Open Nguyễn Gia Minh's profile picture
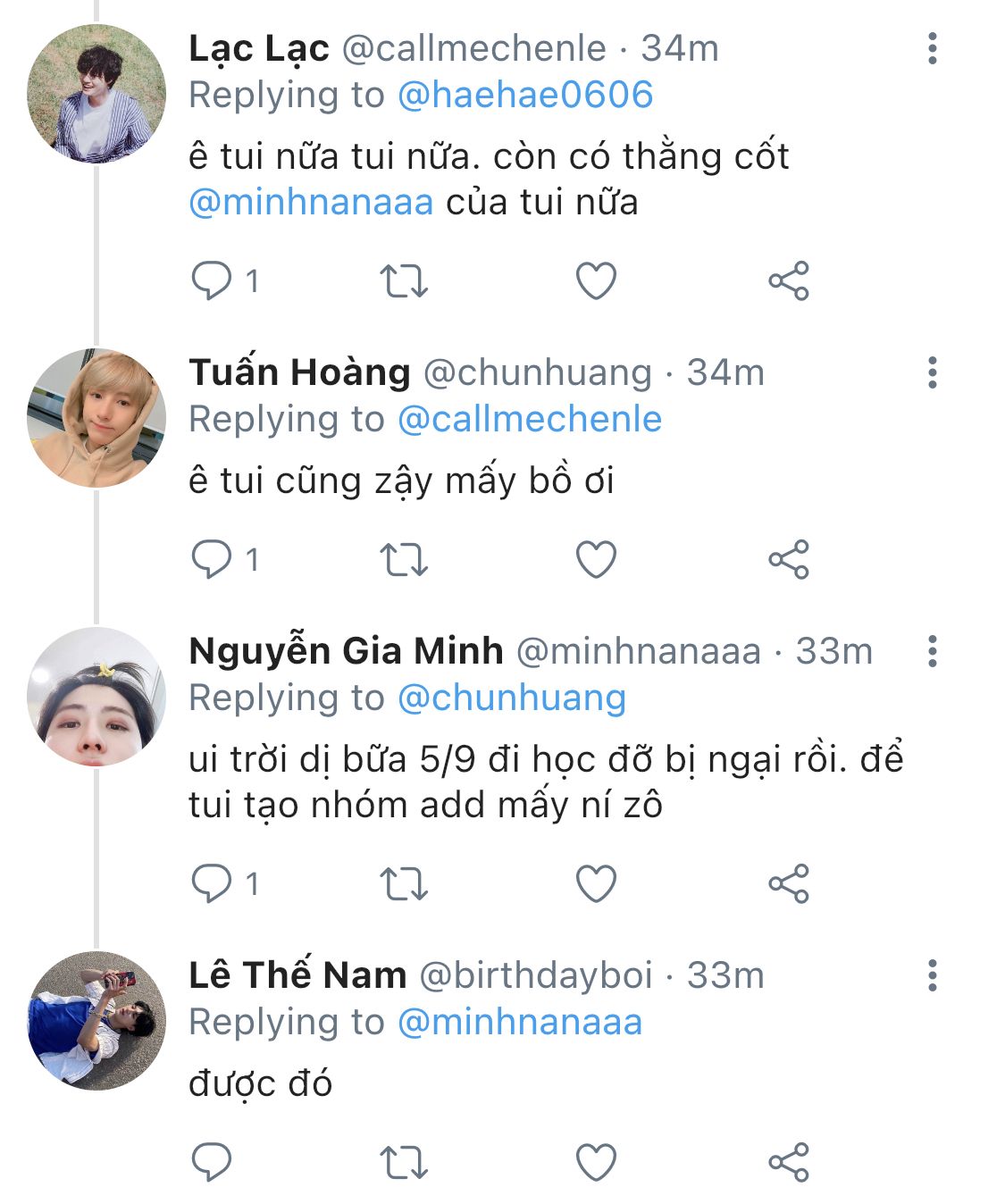This screenshot has height=1204, width=1005. point(96,698)
